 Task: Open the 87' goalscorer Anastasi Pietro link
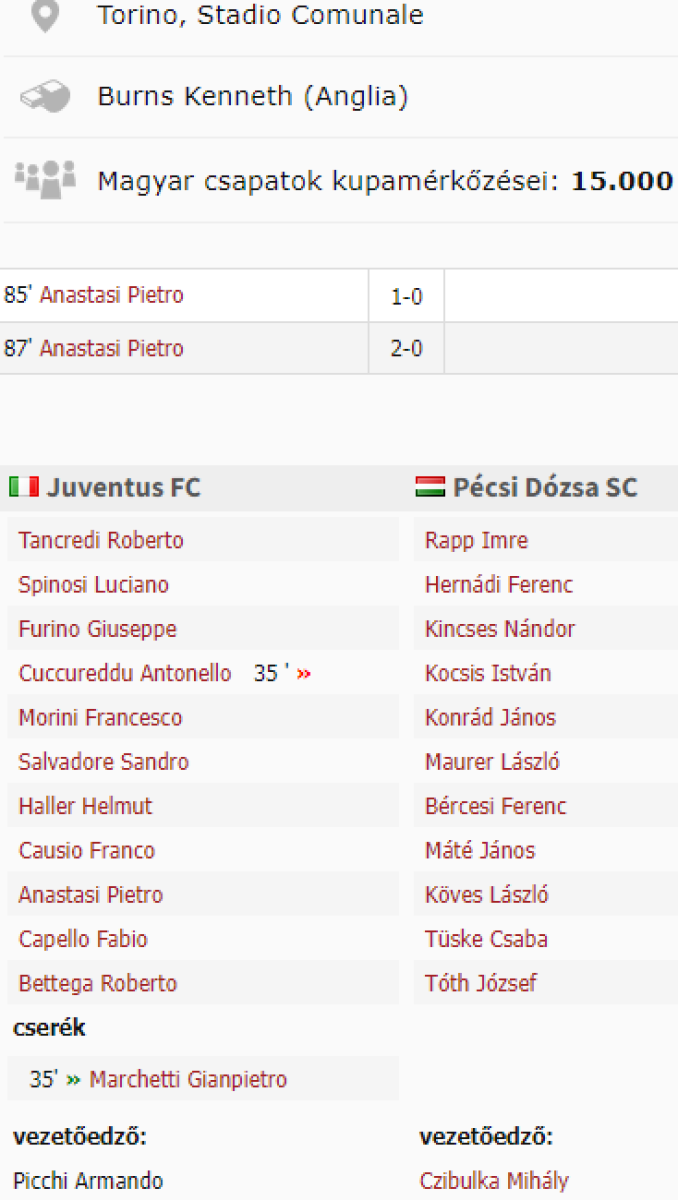pyautogui.click(x=112, y=349)
